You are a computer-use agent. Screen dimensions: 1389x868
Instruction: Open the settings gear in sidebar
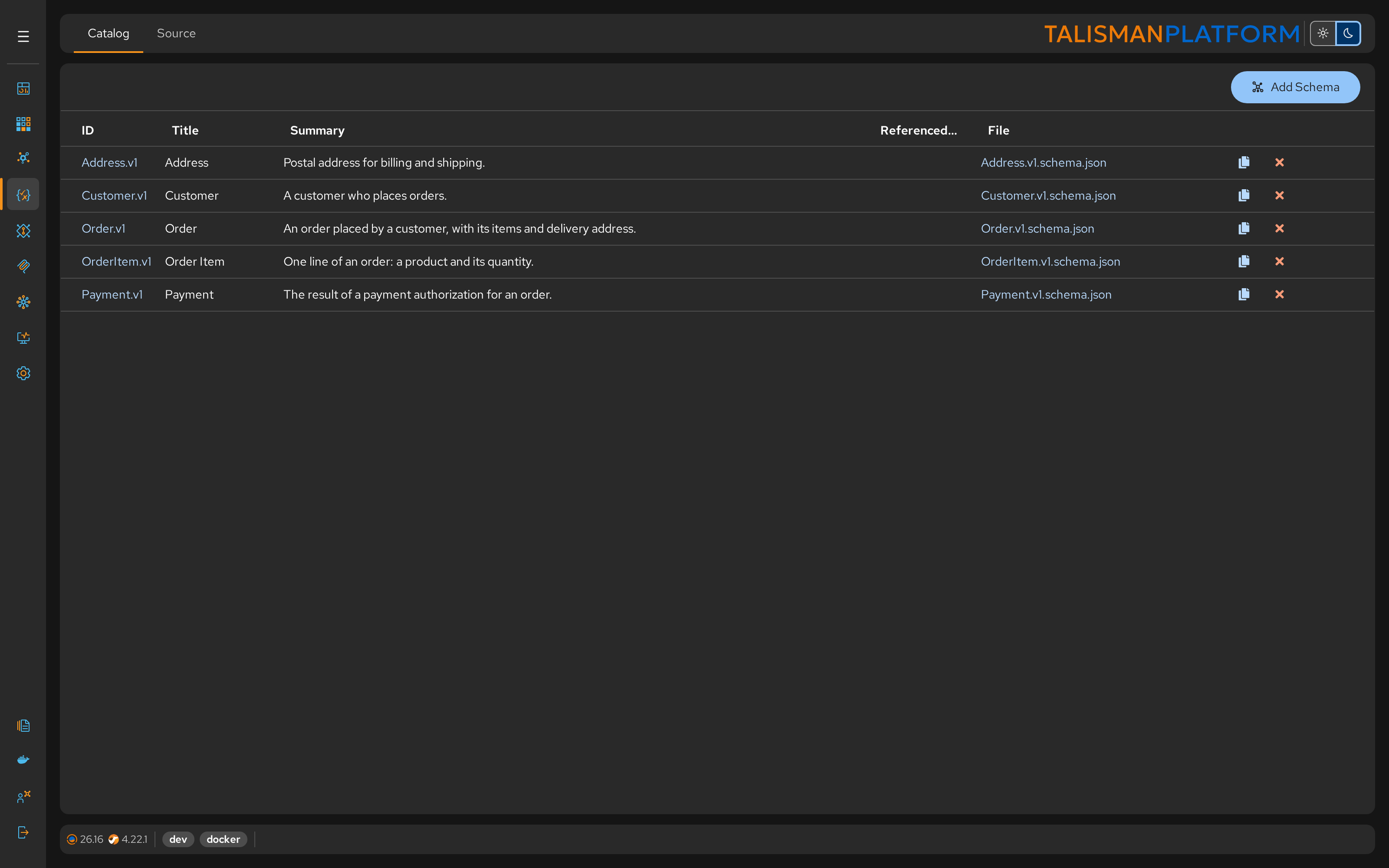tap(23, 373)
